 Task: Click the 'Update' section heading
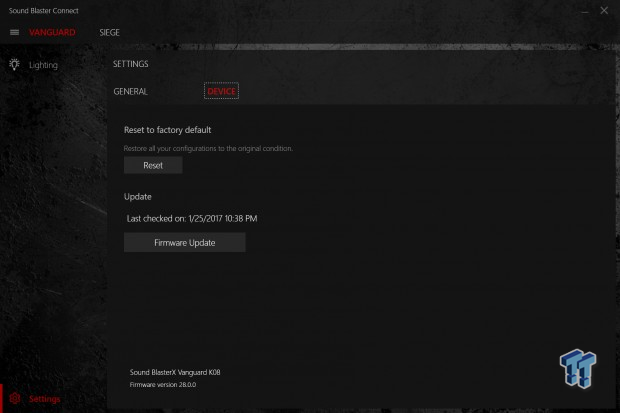tap(138, 197)
